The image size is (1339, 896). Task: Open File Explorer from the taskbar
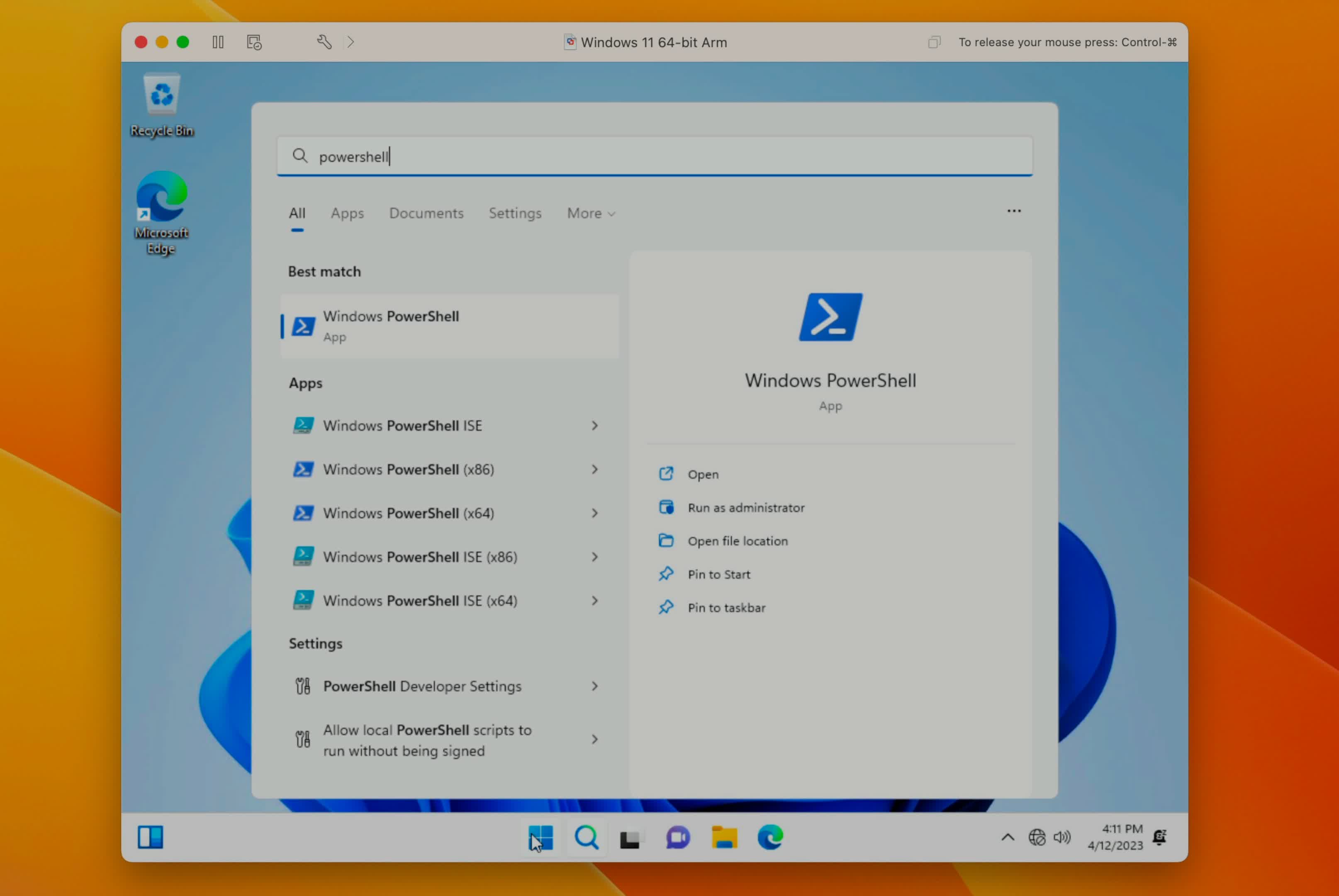click(x=724, y=838)
